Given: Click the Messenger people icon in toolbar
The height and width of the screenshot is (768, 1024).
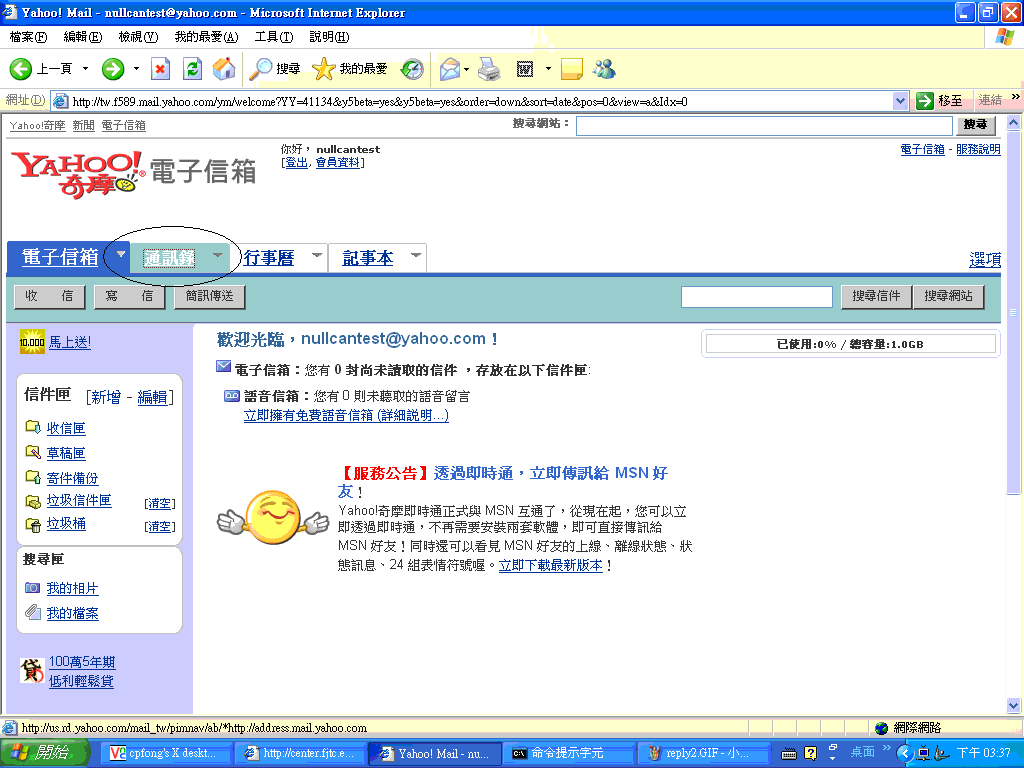Looking at the screenshot, I should pos(604,69).
